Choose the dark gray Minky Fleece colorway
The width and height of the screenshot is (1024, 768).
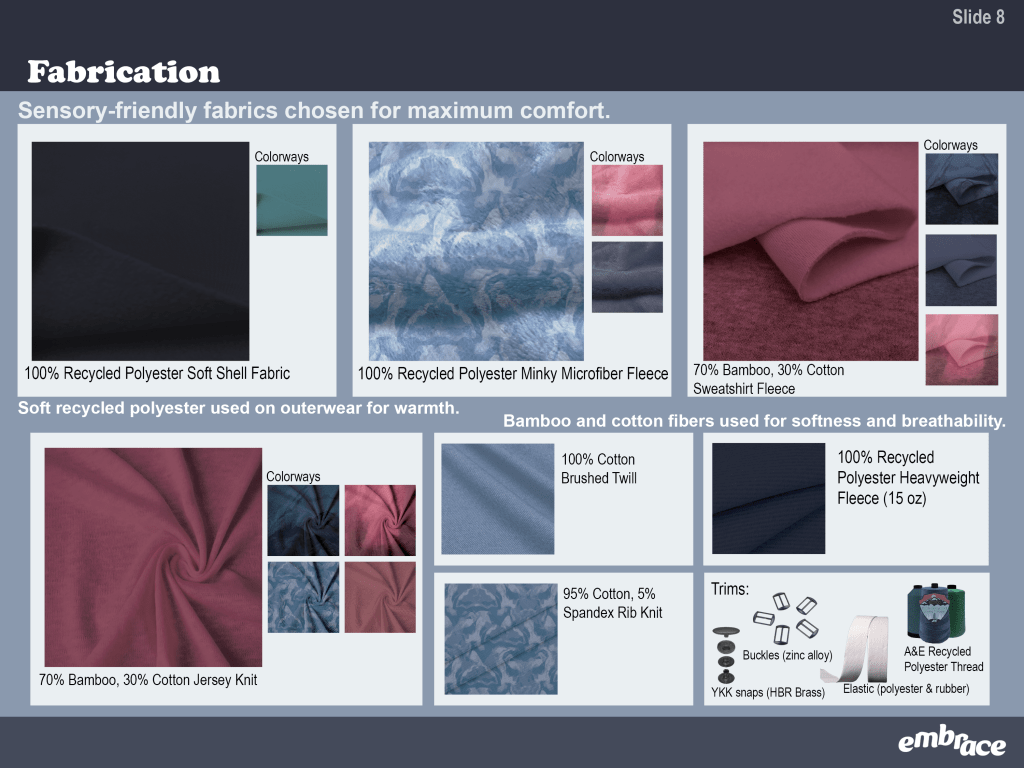click(x=627, y=277)
